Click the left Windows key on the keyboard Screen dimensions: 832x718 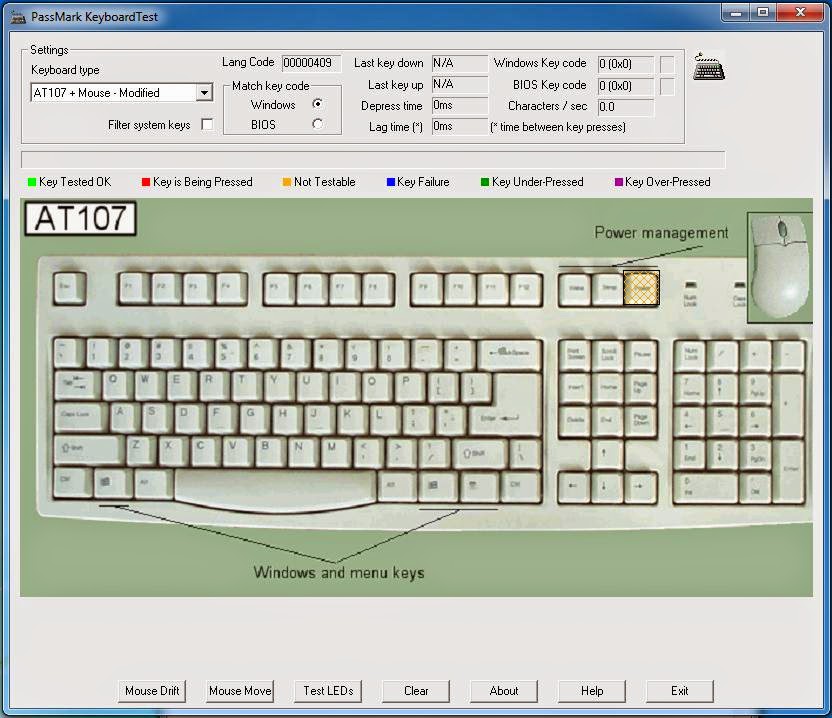(x=114, y=483)
